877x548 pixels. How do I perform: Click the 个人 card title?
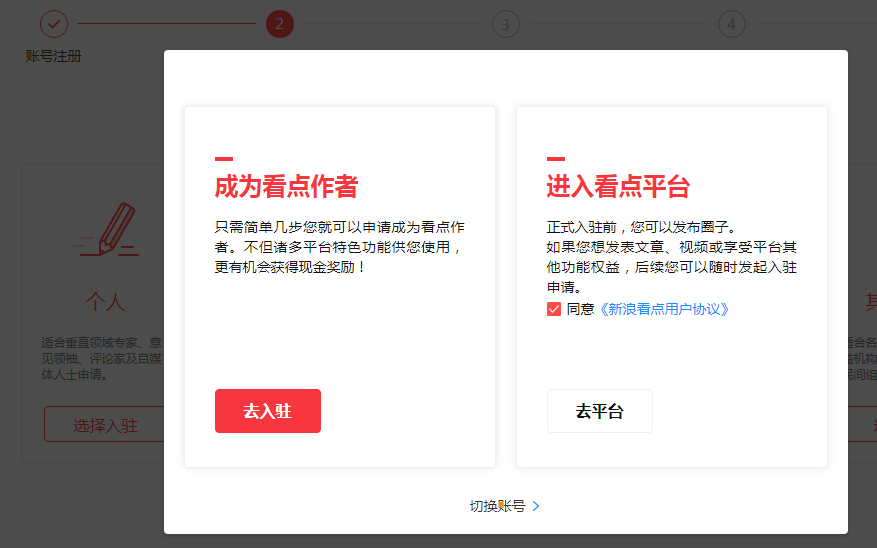coord(105,302)
